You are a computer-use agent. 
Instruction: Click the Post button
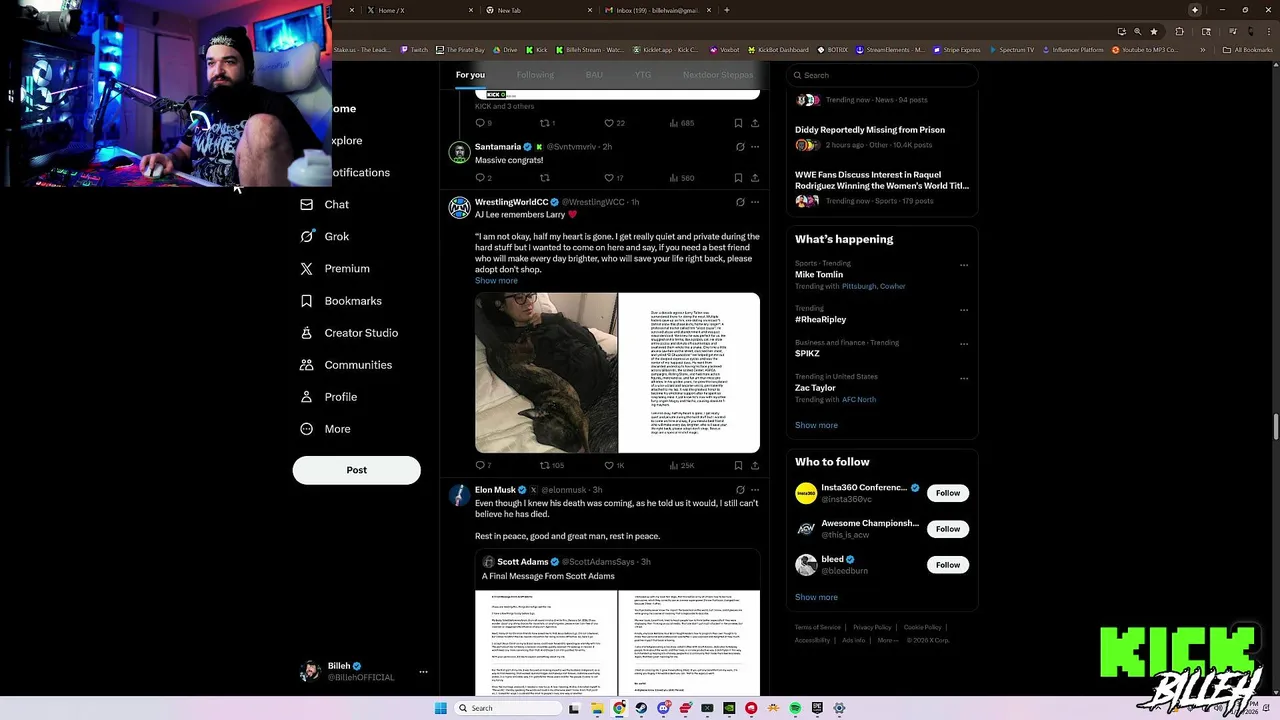tap(356, 470)
